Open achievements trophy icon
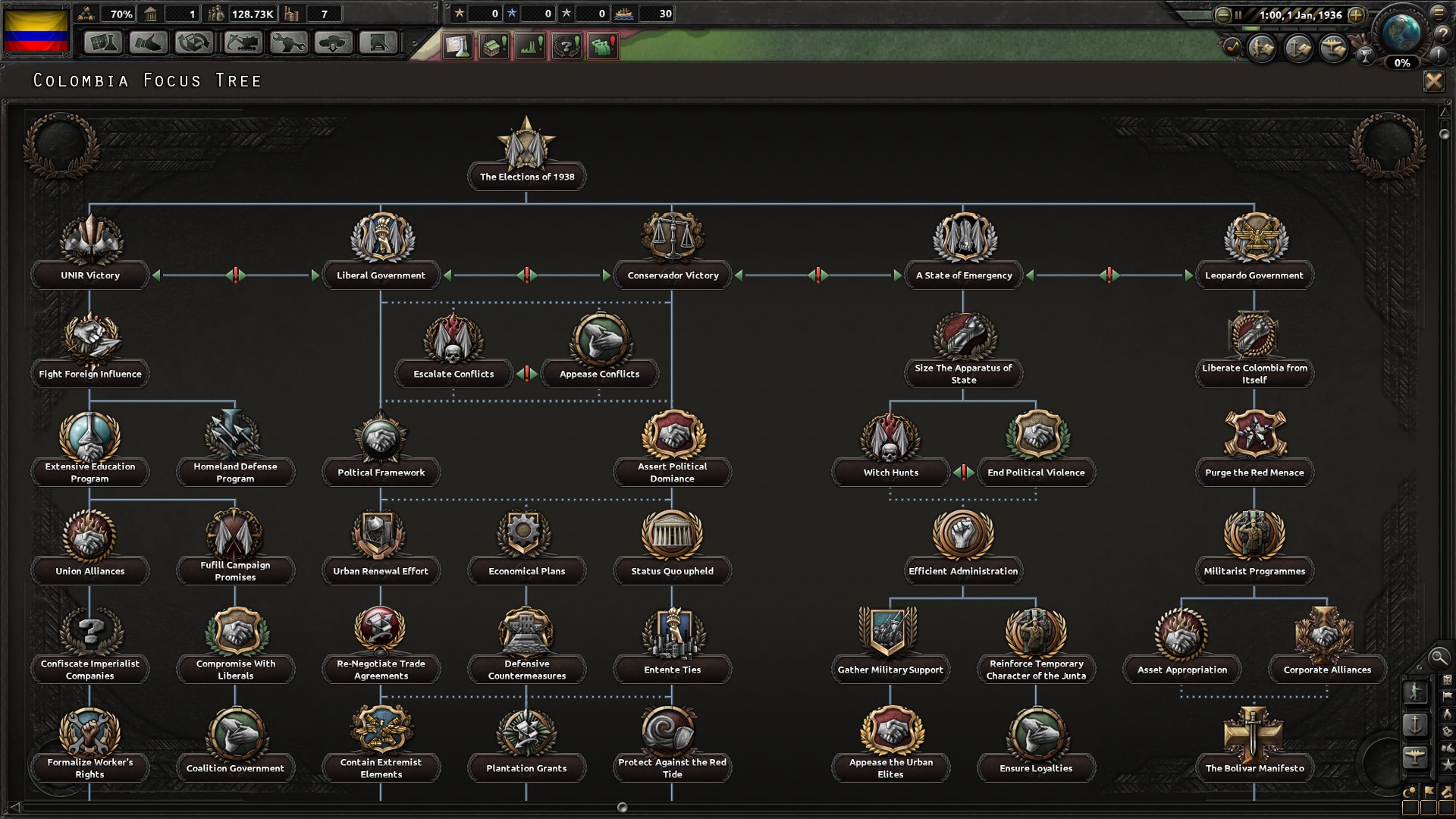Screen dimensions: 1456x819 point(1366,55)
